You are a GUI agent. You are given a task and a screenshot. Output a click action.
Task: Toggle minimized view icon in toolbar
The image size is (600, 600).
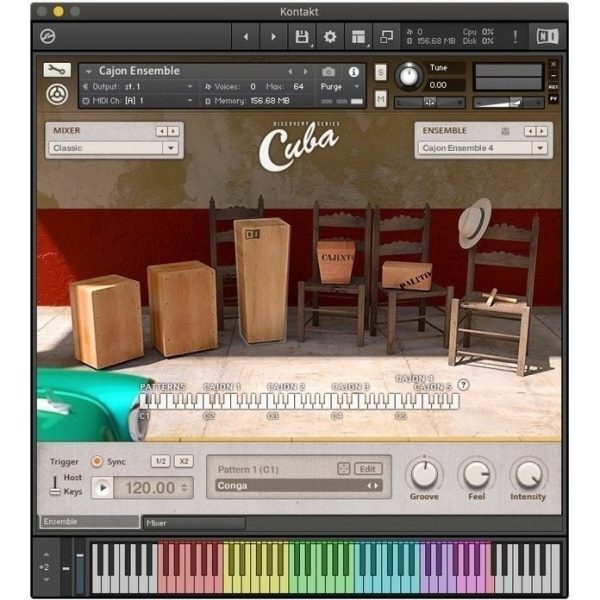(386, 37)
